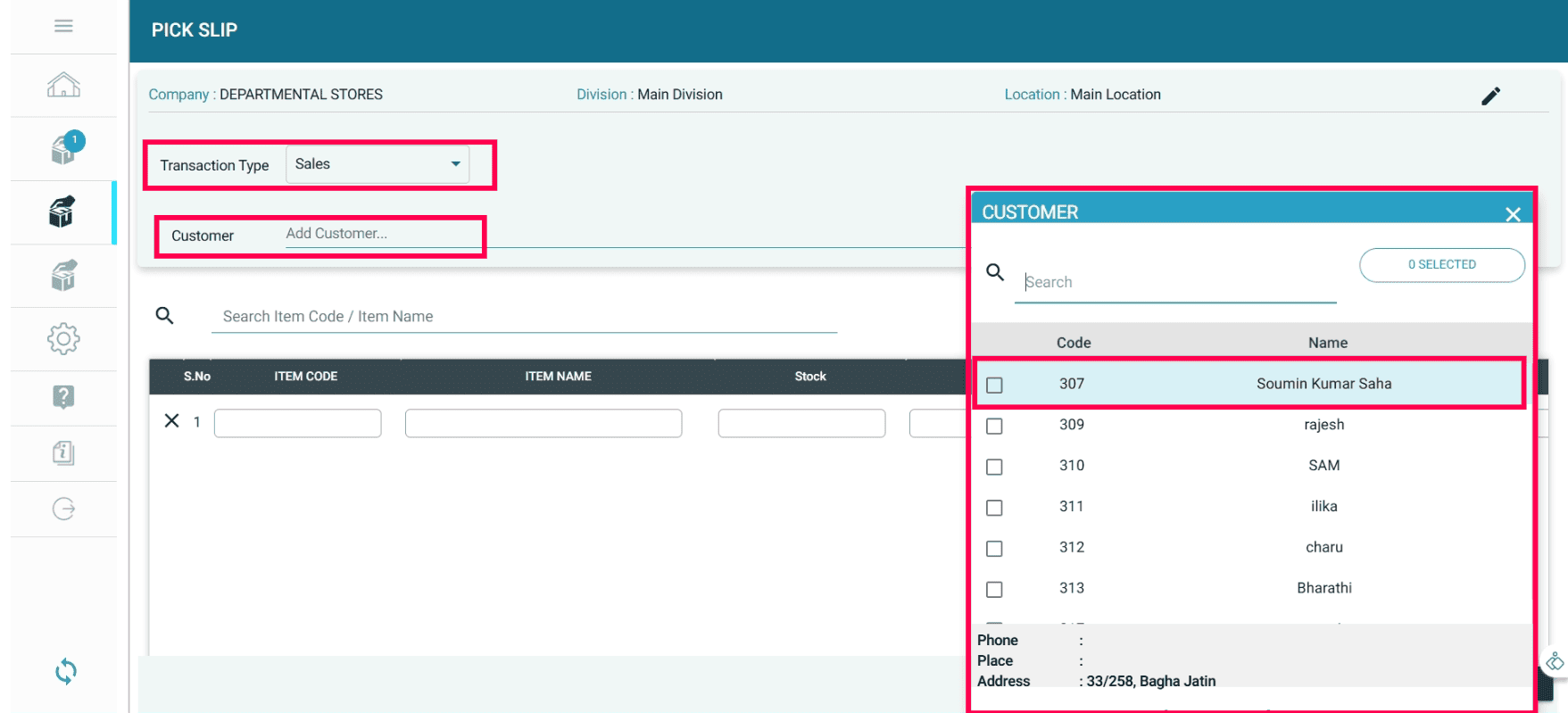Click the PICK SLIP page title
The image size is (1568, 713).
[195, 30]
